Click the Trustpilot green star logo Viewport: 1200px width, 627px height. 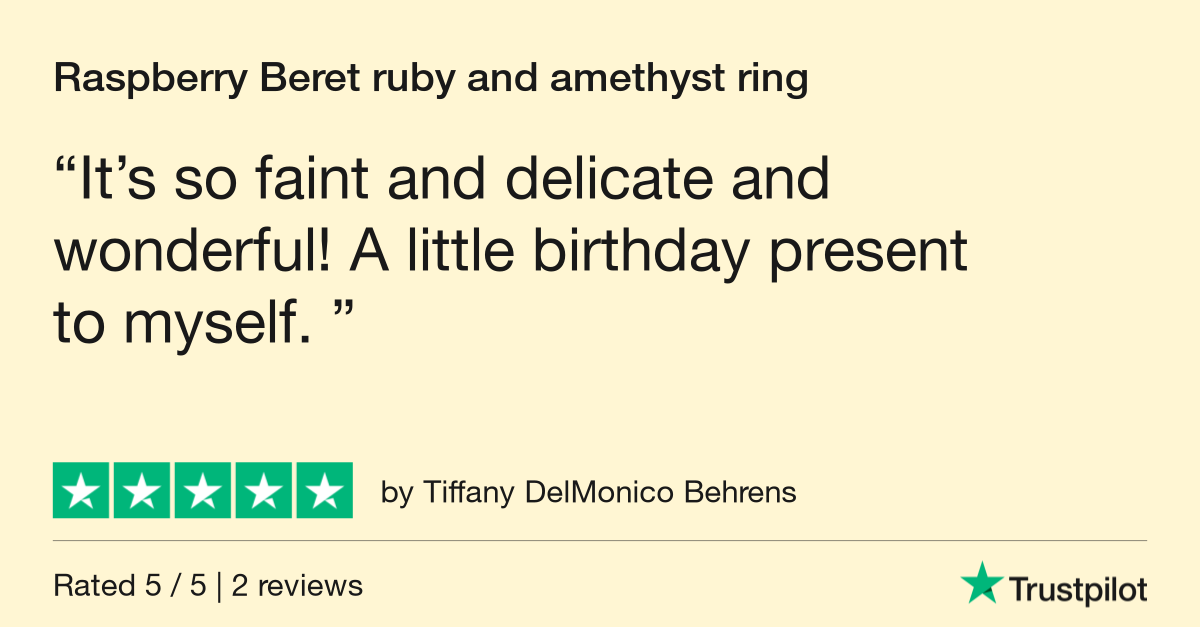pyautogui.click(x=981, y=583)
